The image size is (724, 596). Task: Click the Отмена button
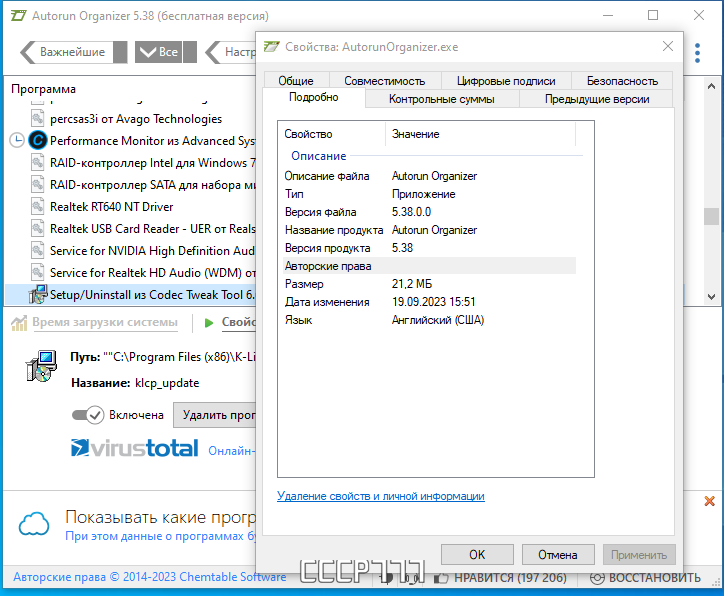click(x=558, y=554)
